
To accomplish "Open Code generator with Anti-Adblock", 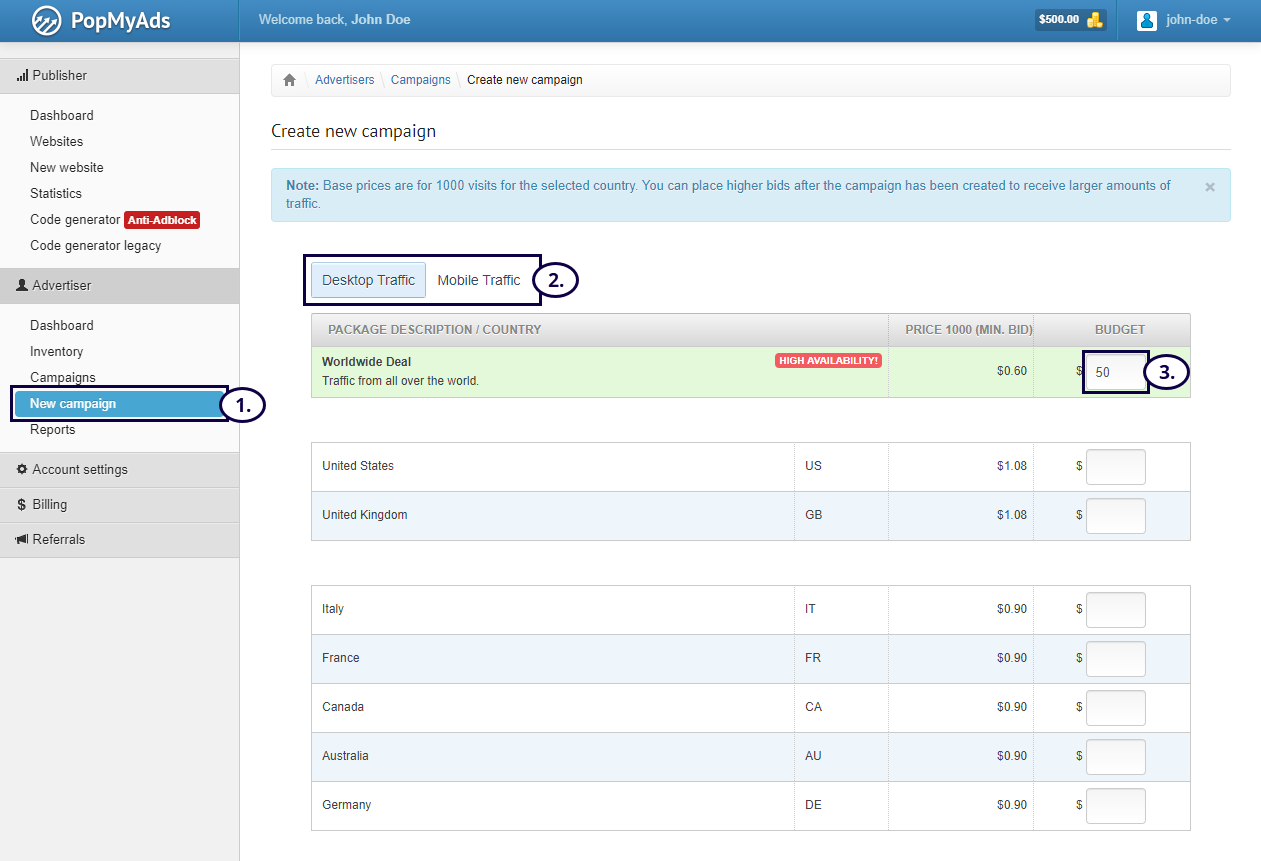I will pos(114,220).
